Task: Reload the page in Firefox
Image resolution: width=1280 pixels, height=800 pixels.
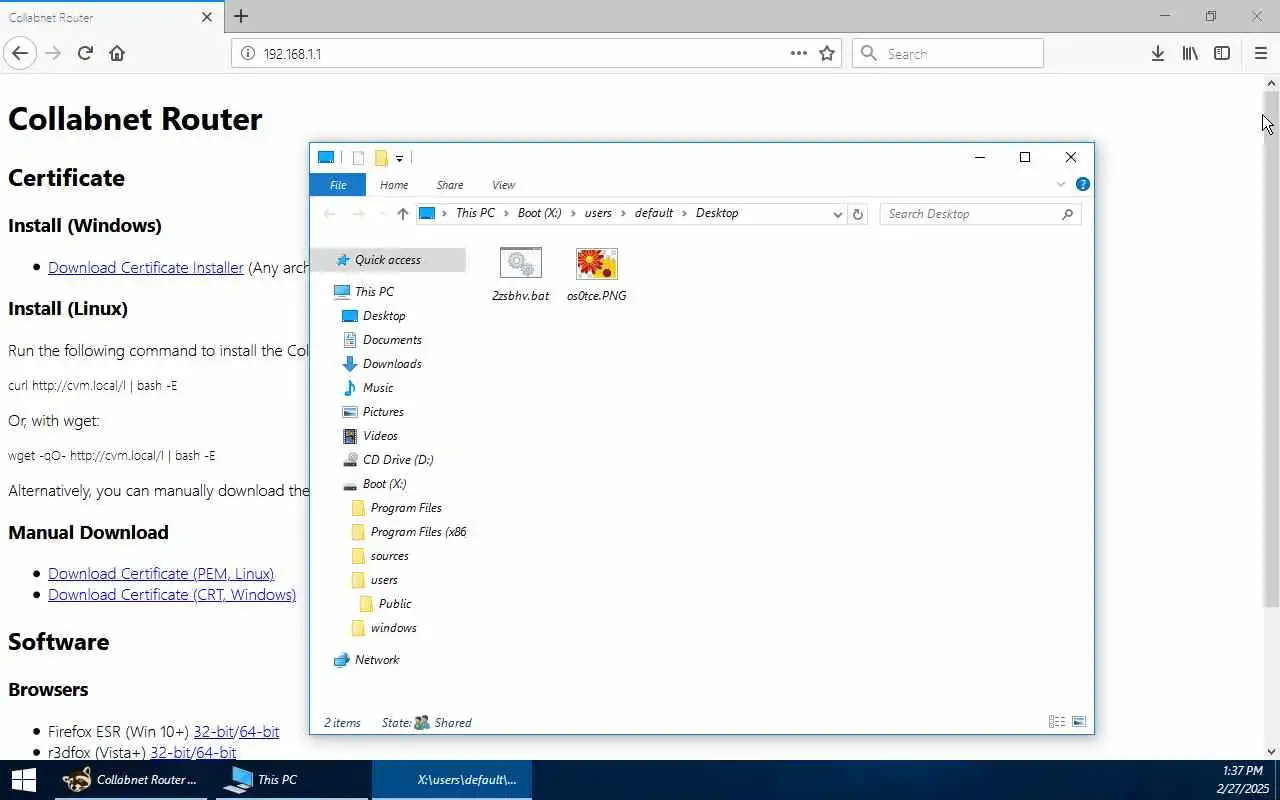Action: coord(85,53)
